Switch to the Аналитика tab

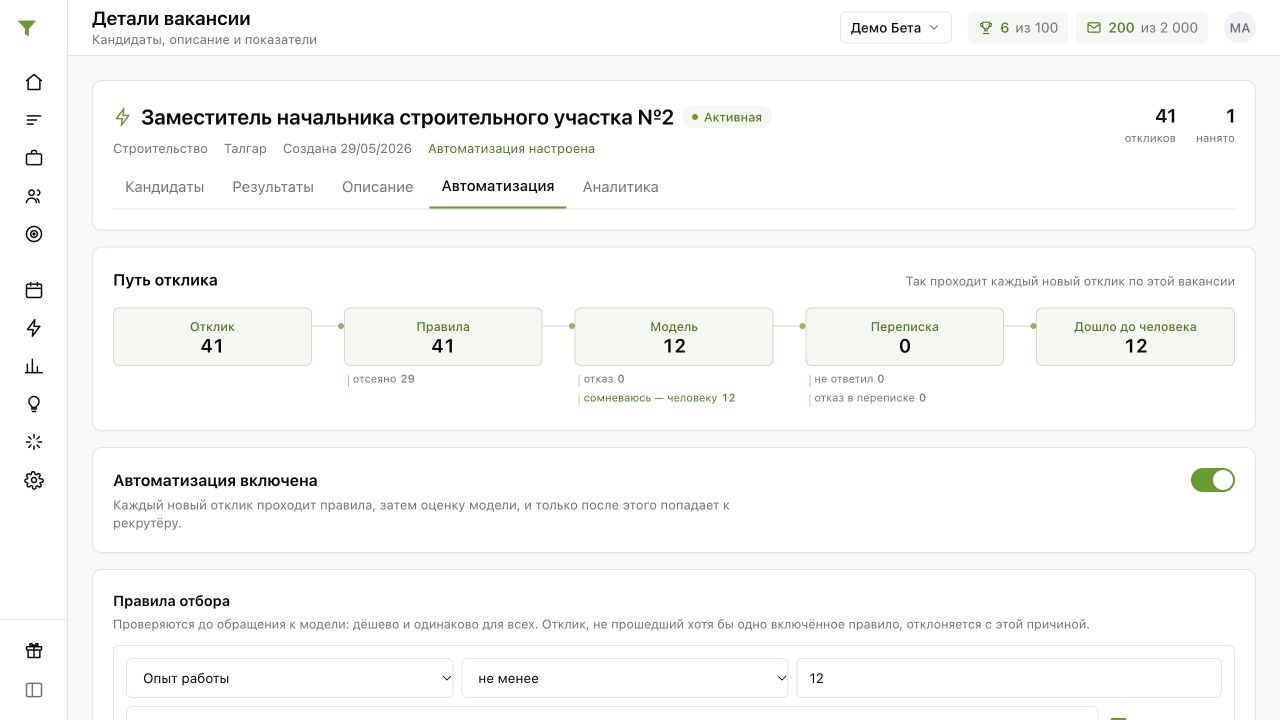click(x=620, y=187)
